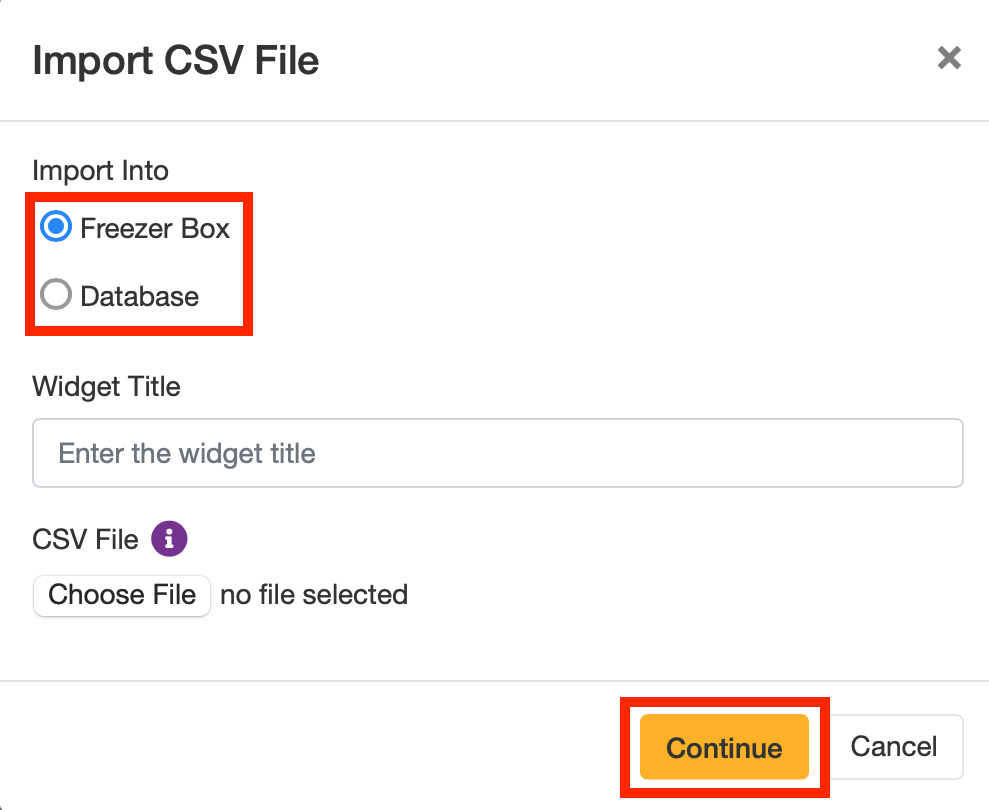Dismiss dialog using the X icon
This screenshot has height=810, width=989.
coord(949,58)
